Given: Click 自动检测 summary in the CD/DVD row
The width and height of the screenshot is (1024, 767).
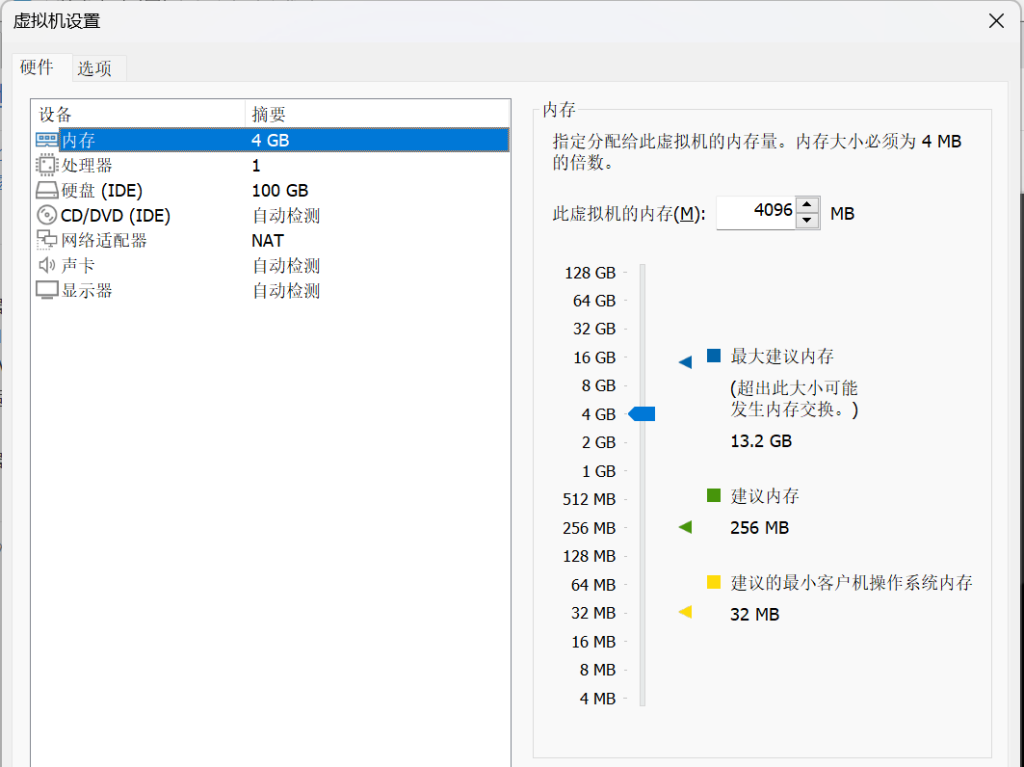Looking at the screenshot, I should point(286,216).
